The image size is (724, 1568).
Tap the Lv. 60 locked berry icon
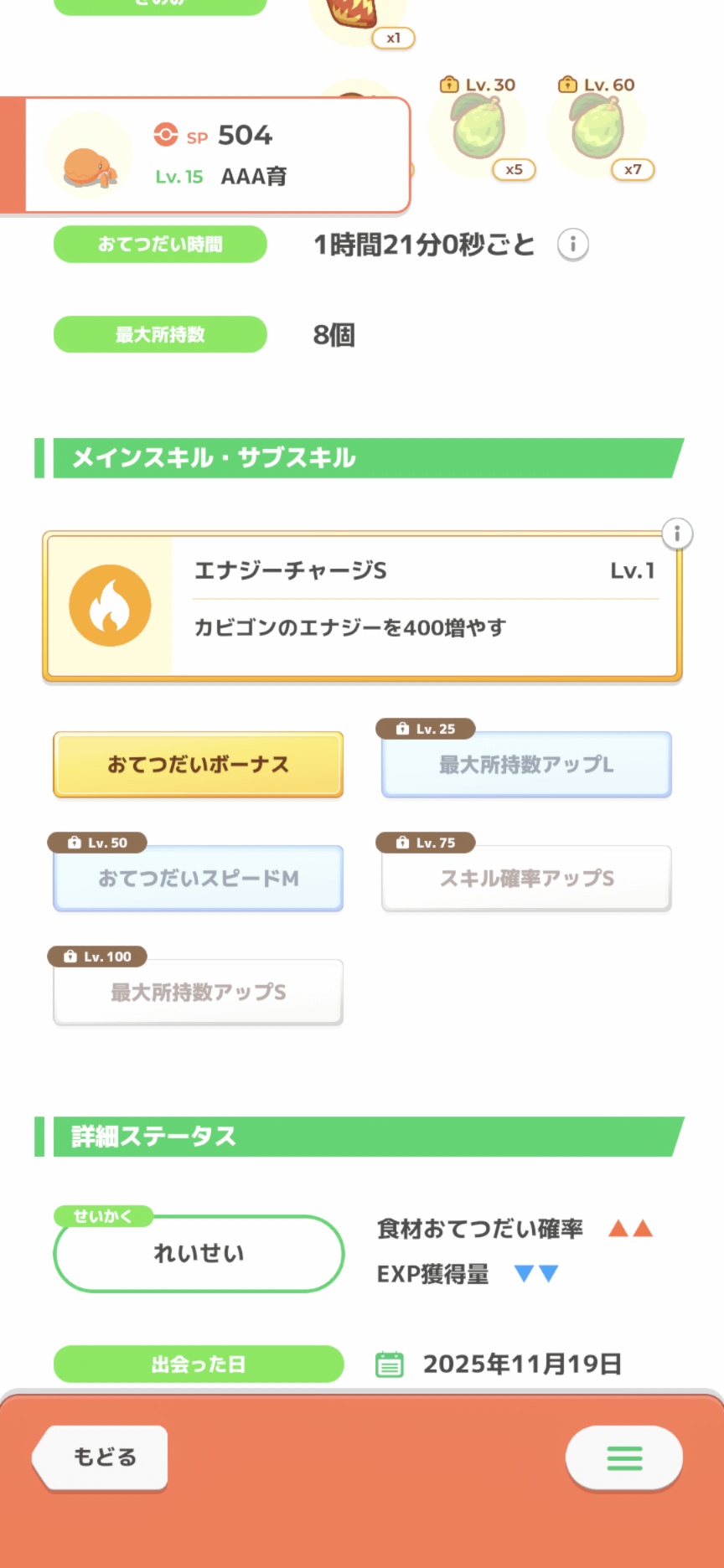597,127
